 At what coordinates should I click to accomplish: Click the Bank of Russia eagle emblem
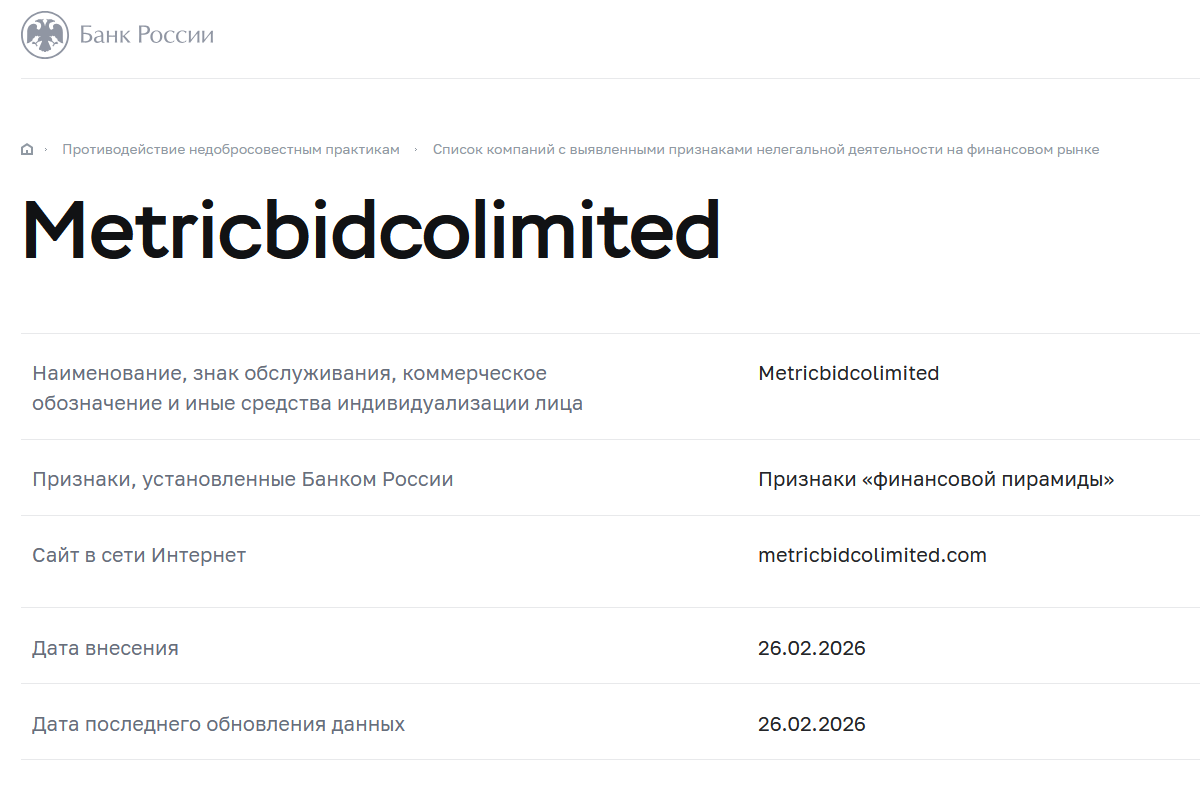pos(45,36)
